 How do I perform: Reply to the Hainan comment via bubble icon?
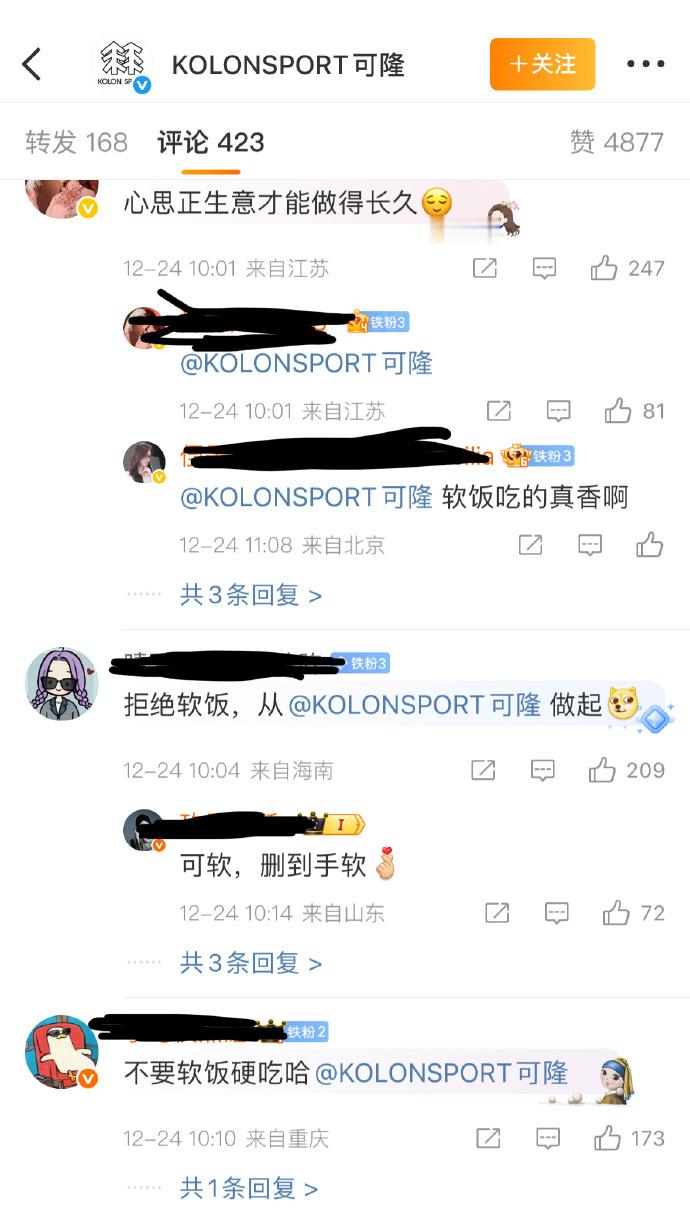click(543, 770)
